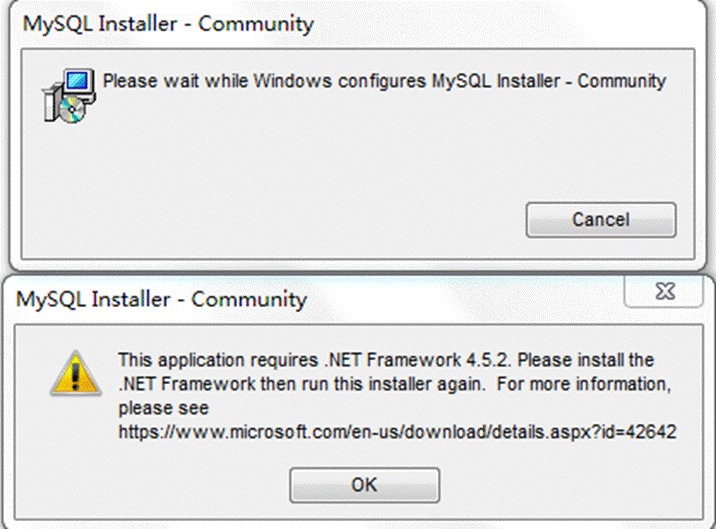Click the yellow warning triangle icon
Viewport: 716px width, 529px height.
click(76, 373)
